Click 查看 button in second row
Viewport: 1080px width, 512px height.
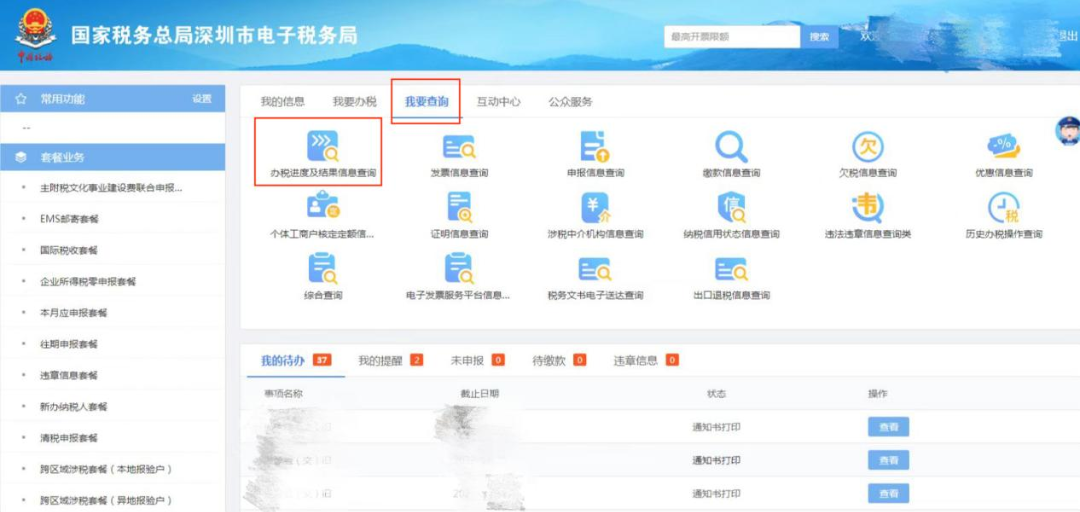click(x=889, y=460)
